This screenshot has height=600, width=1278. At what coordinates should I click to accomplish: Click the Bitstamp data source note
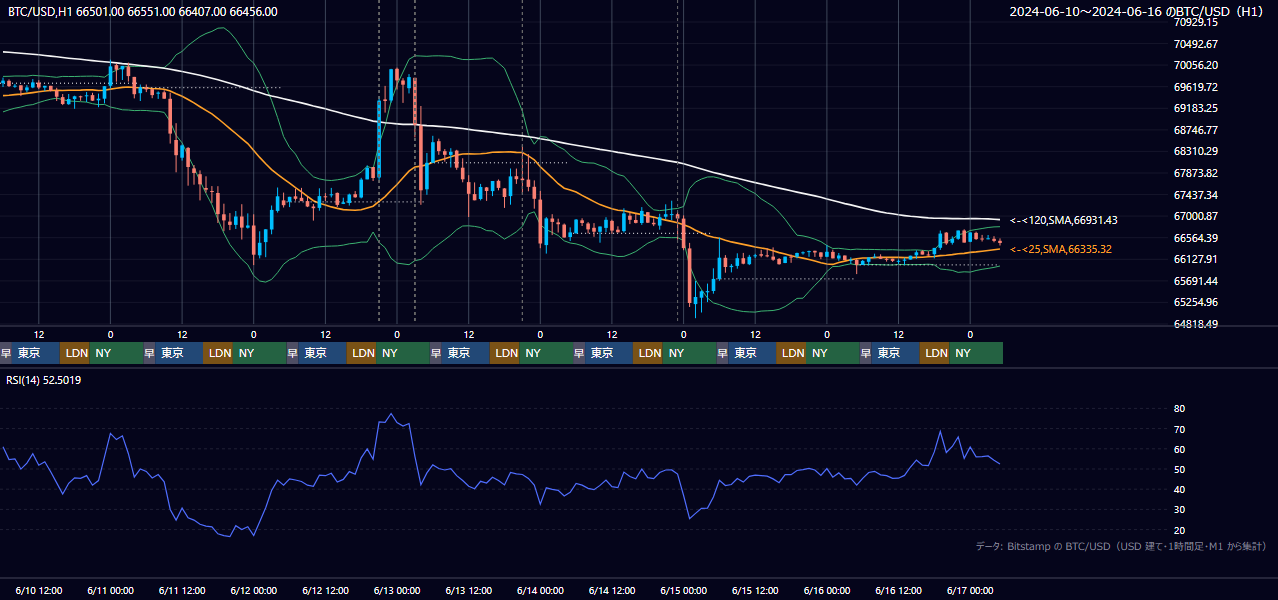pyautogui.click(x=1121, y=546)
